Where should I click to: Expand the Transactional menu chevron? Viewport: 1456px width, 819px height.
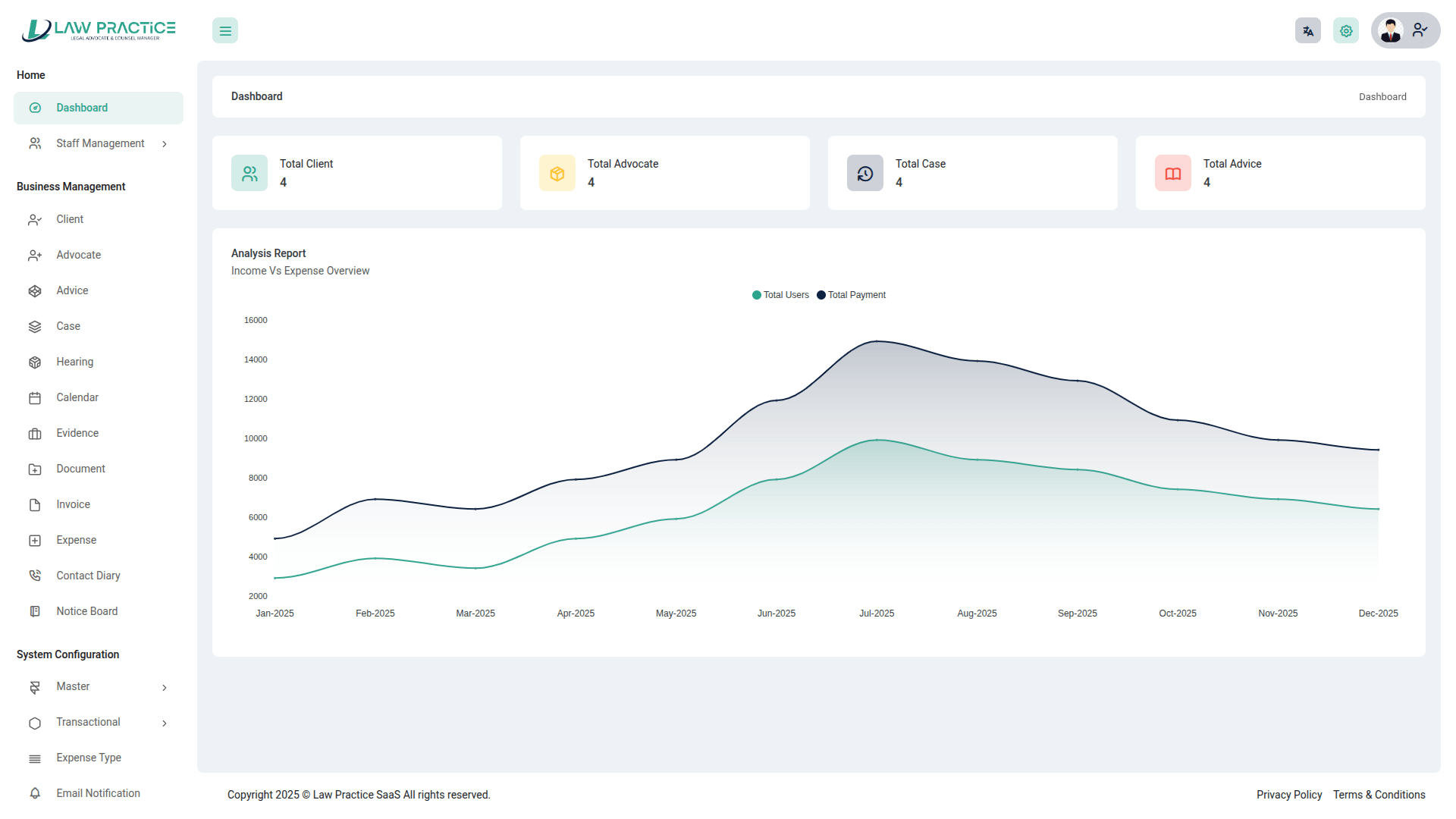(165, 723)
